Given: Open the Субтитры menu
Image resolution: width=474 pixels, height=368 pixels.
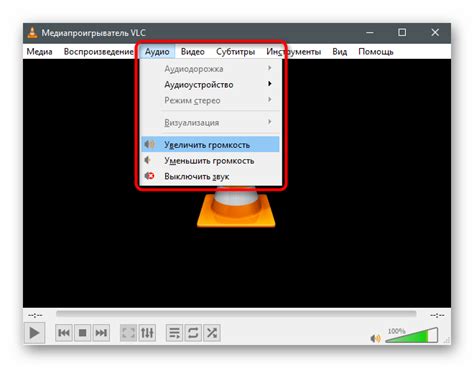Looking at the screenshot, I should pos(235,52).
